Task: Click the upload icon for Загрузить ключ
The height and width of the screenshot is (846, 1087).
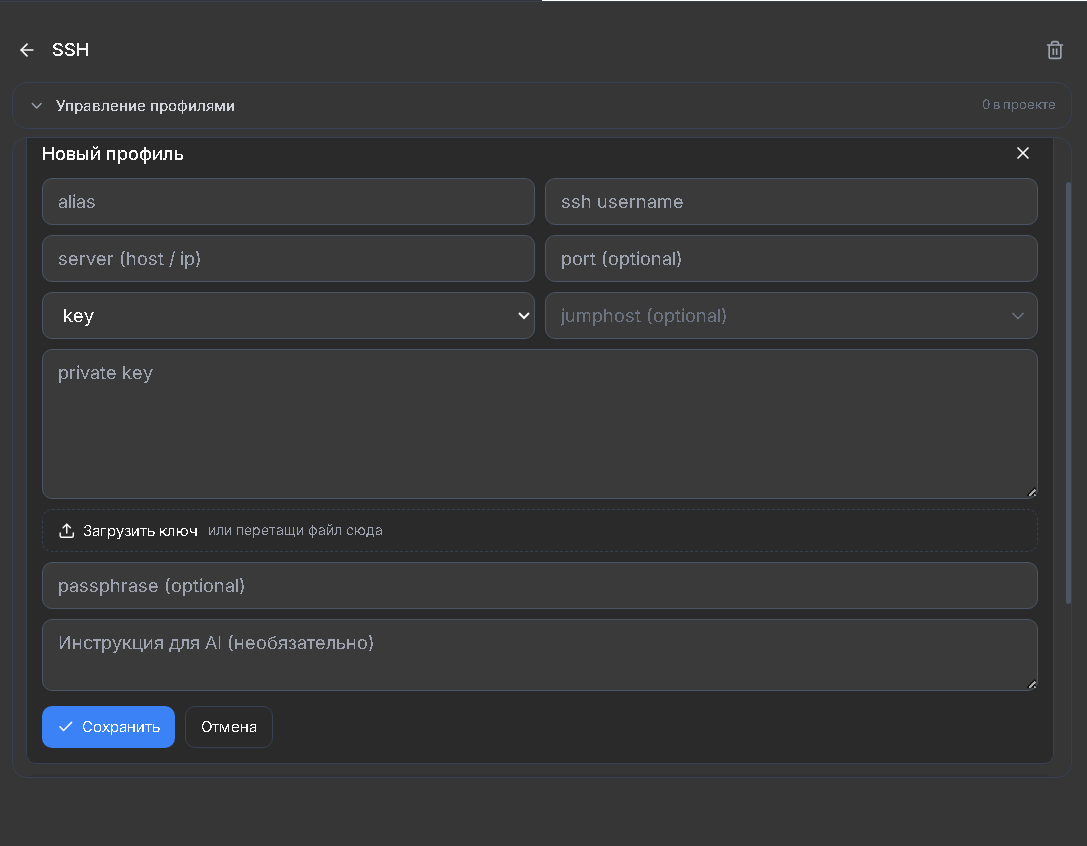Action: 67,530
